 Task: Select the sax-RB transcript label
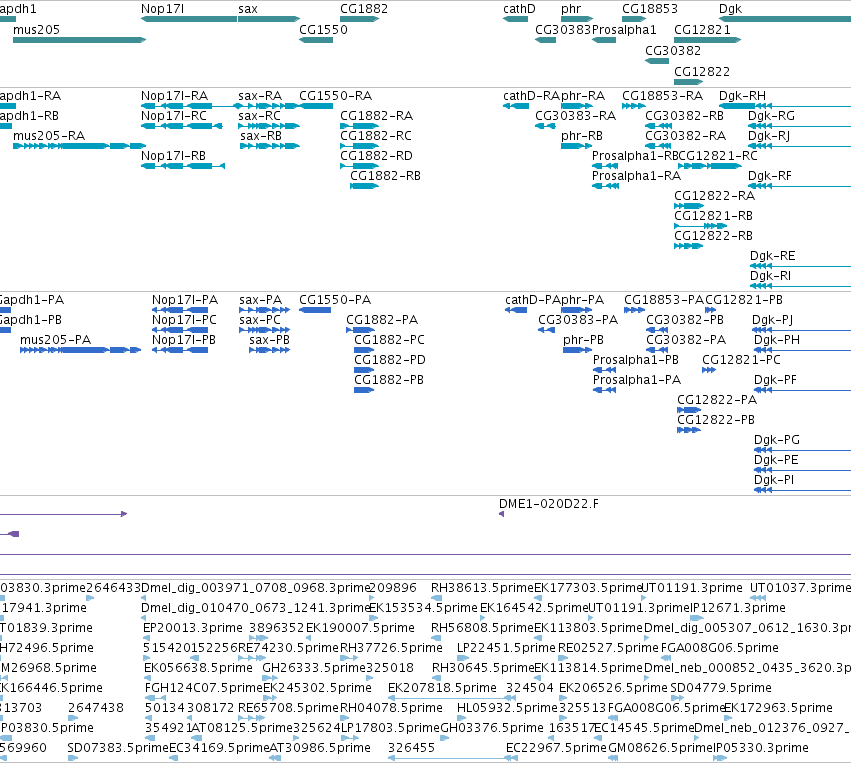(261, 136)
